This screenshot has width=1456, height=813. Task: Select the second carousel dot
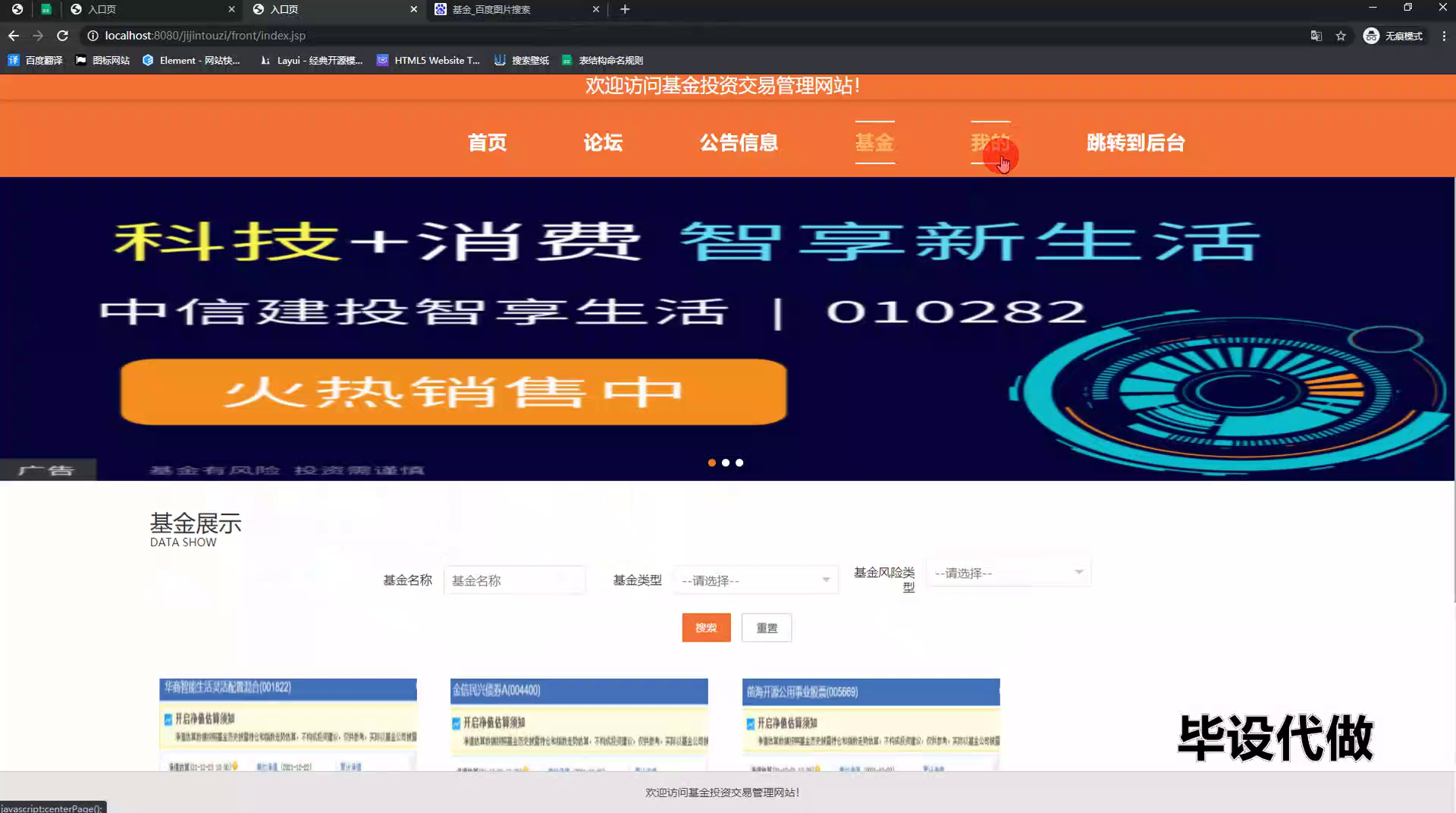(x=726, y=463)
